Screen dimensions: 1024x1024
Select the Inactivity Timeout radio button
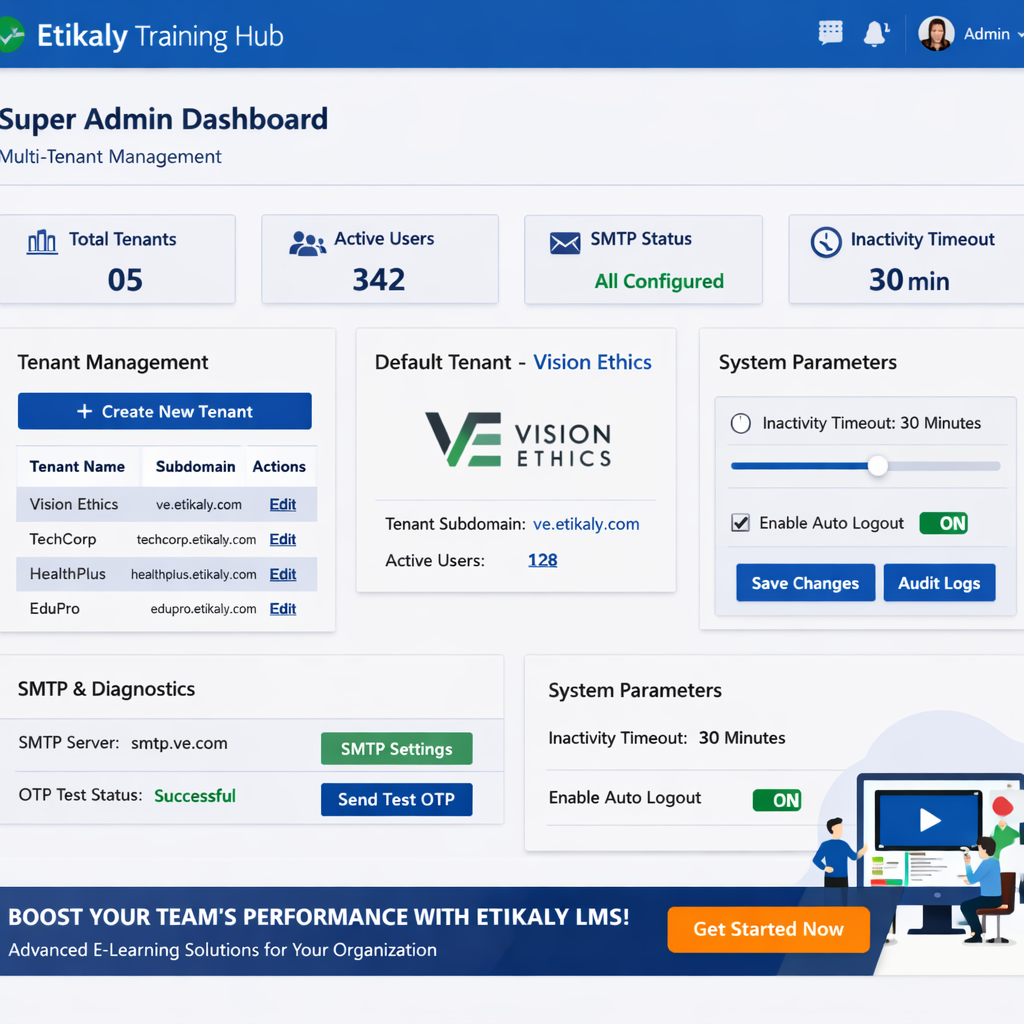[741, 423]
